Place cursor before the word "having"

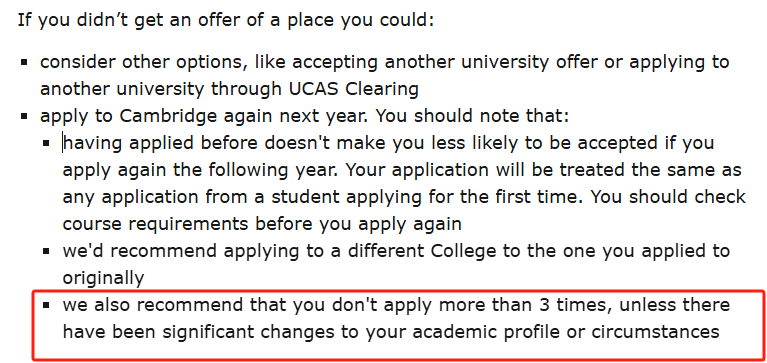coord(63,143)
